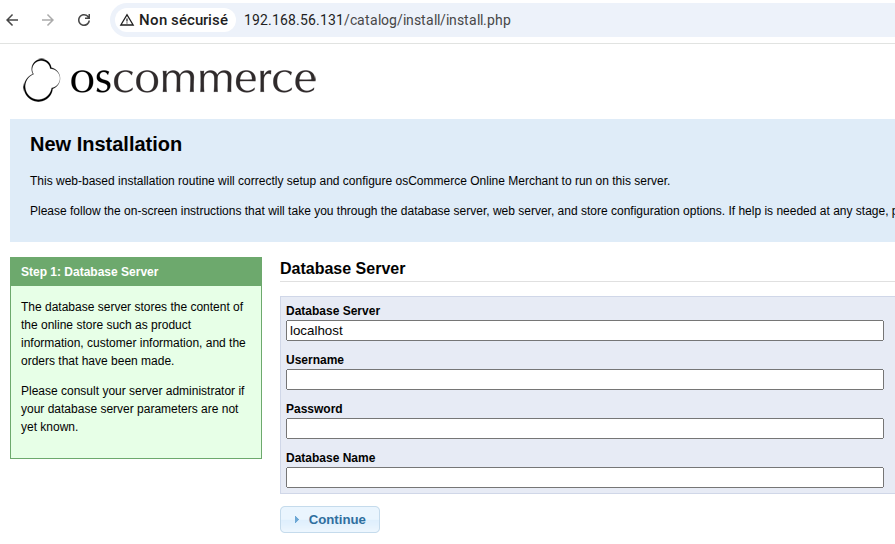Click the 'This web-based installation routine' sentence
The image size is (895, 544).
tap(350, 181)
